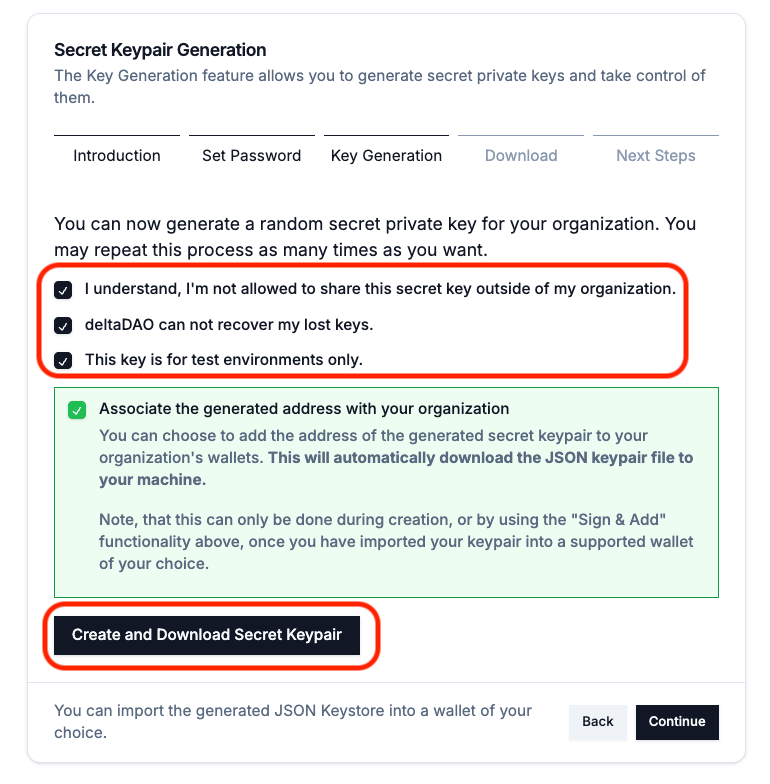Hit the Continue button
This screenshot has width=770, height=784.
677,722
